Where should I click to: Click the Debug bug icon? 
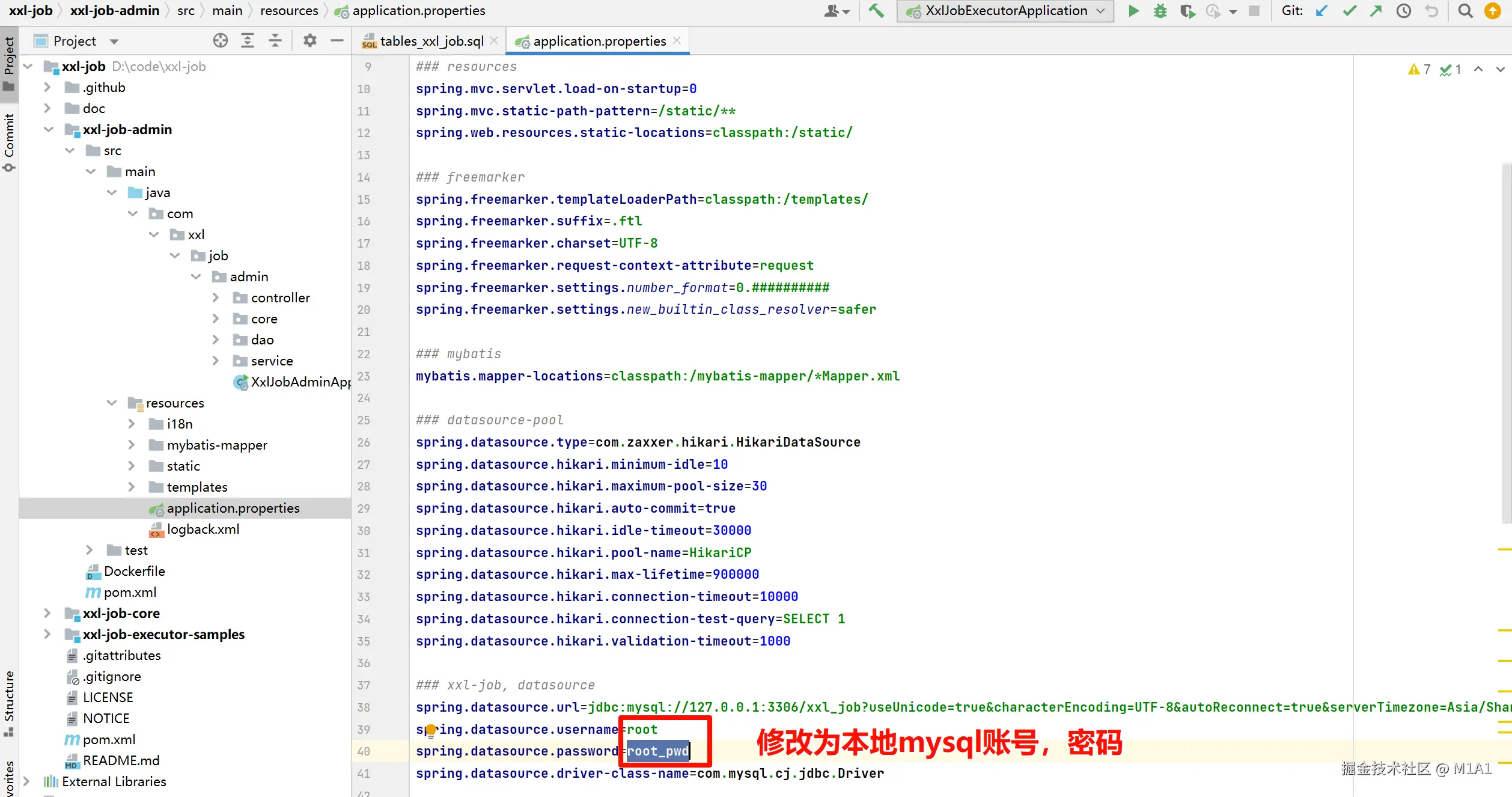click(x=1160, y=11)
